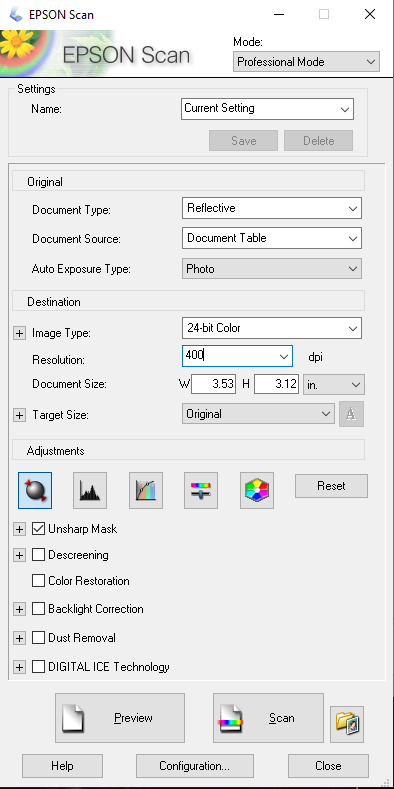
Task: Open the Image Type dropdown
Action: tap(272, 329)
